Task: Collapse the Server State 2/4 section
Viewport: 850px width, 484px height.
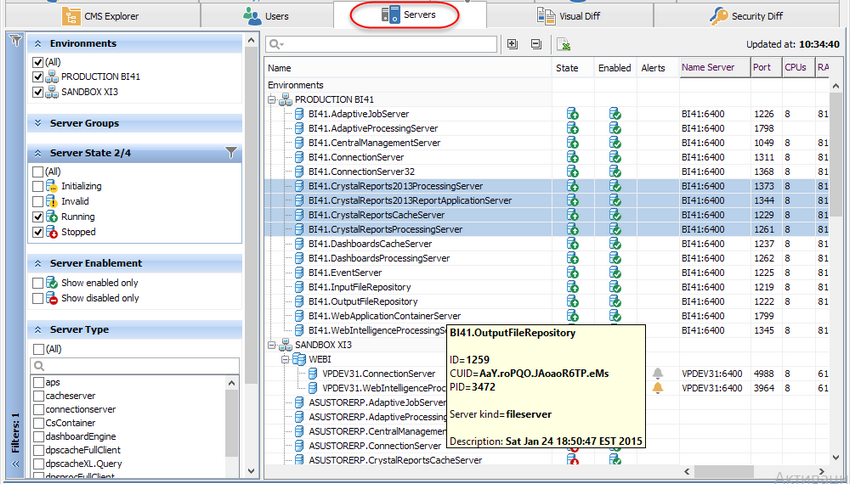Action: 38,153
